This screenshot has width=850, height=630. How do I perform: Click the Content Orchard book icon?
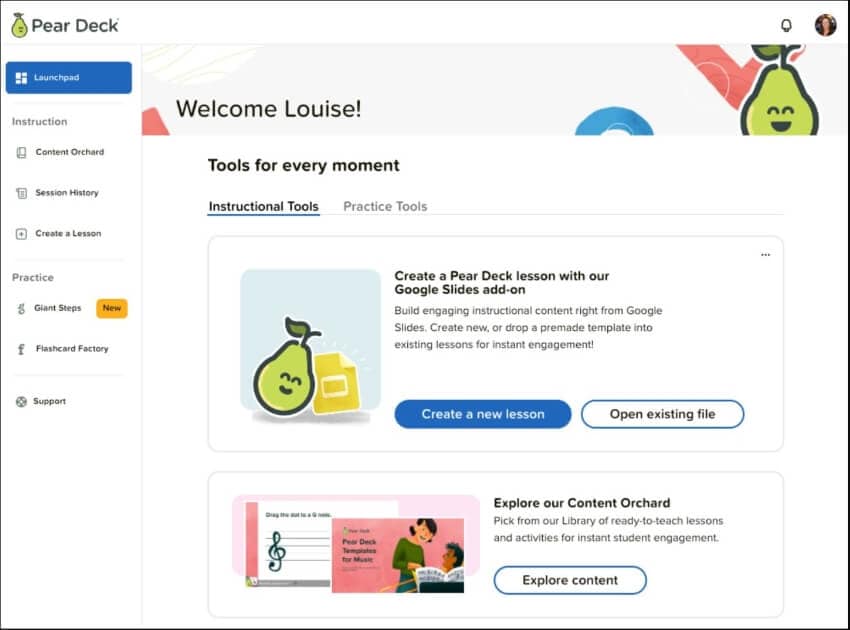[x=21, y=153]
